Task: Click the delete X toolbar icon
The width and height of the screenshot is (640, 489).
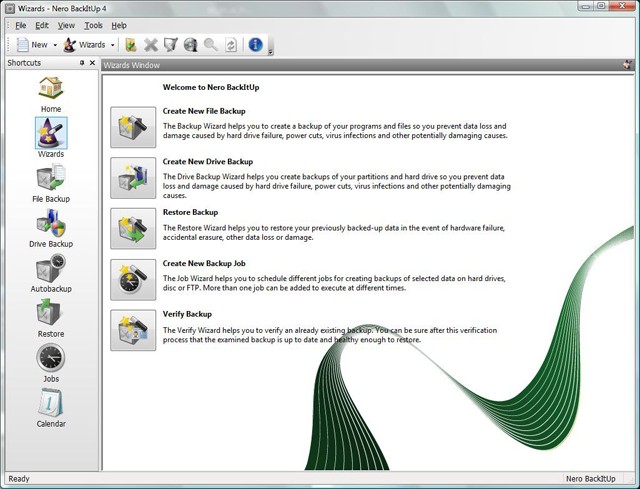Action: click(x=151, y=45)
